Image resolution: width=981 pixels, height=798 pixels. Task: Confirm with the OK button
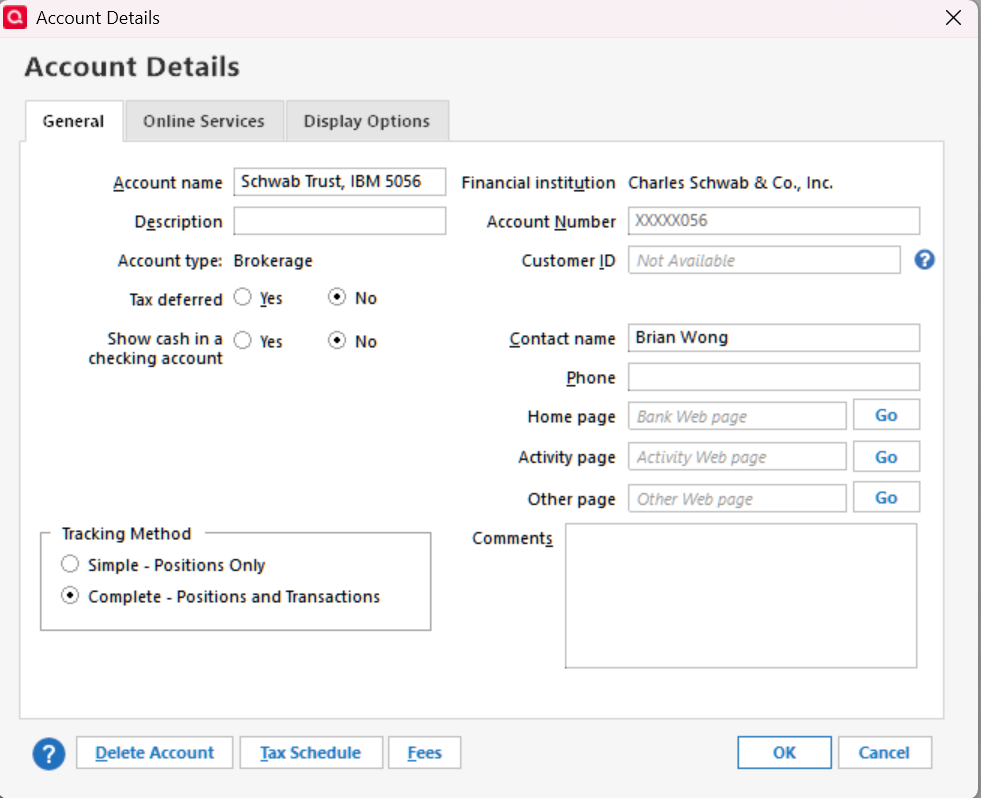click(x=784, y=752)
